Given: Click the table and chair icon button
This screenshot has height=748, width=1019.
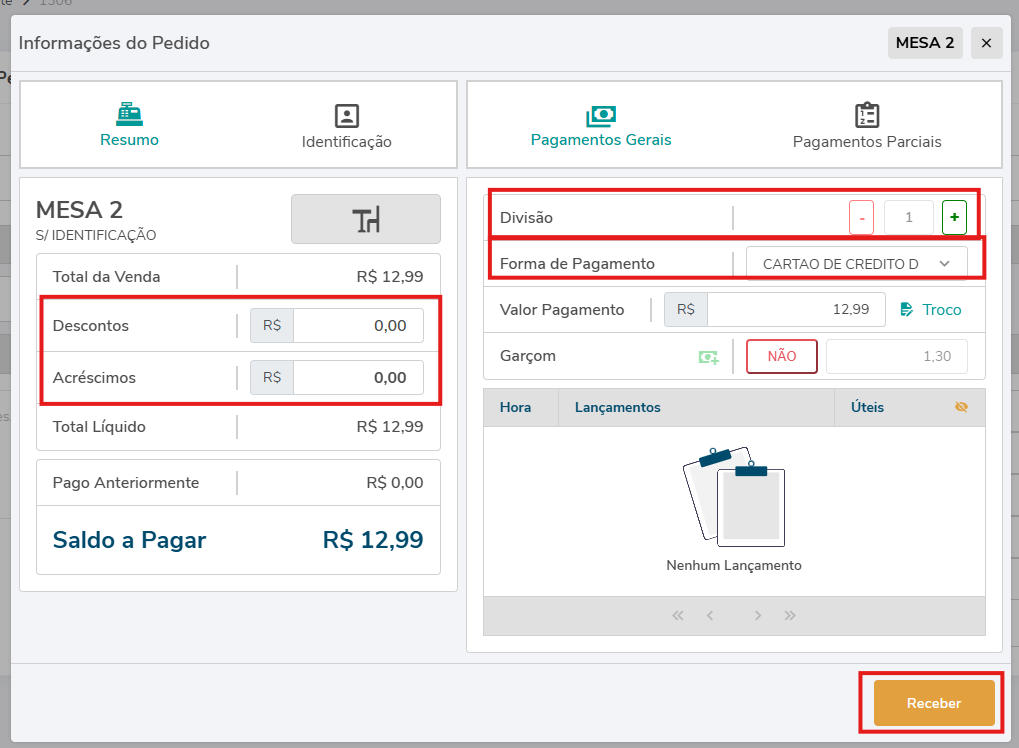Looking at the screenshot, I should (x=366, y=220).
